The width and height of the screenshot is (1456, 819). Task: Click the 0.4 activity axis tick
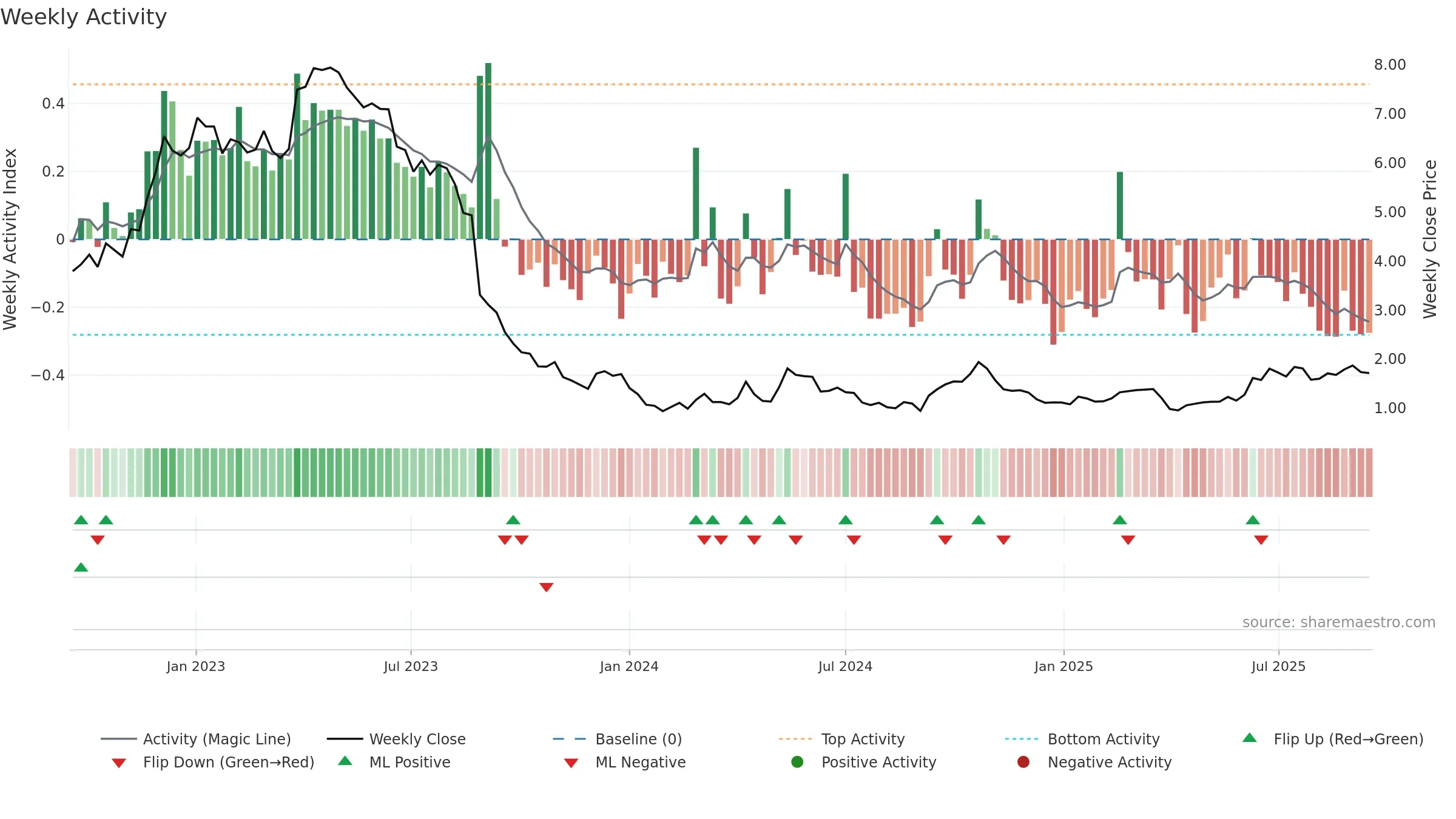[53, 104]
